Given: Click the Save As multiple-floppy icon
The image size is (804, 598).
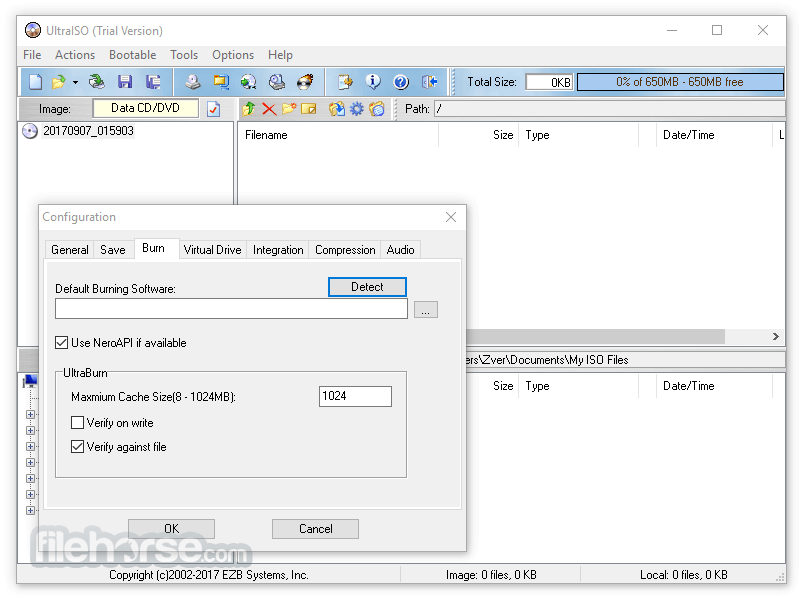Looking at the screenshot, I should [153, 82].
